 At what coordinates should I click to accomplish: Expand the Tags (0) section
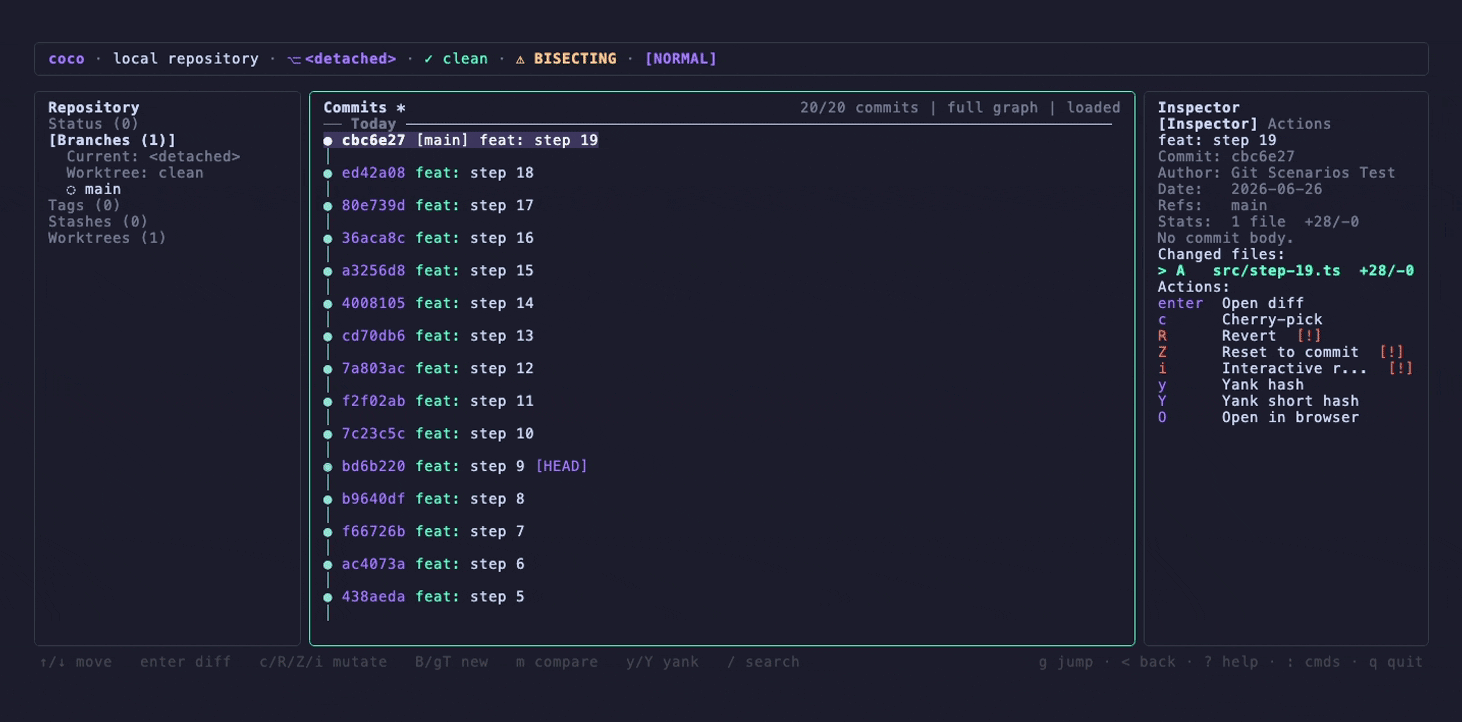coord(85,206)
